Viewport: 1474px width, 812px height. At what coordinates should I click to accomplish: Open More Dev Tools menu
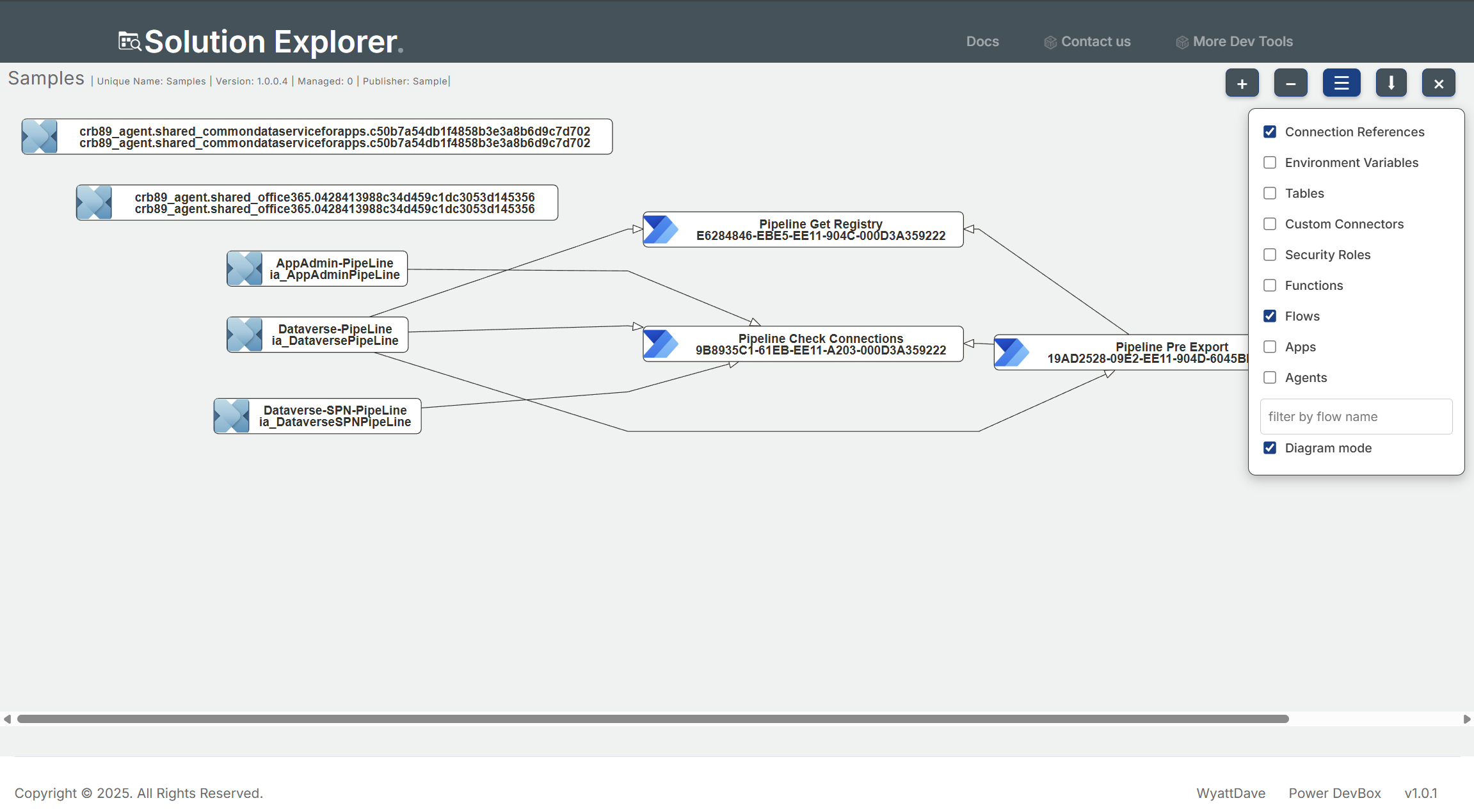pos(1242,42)
